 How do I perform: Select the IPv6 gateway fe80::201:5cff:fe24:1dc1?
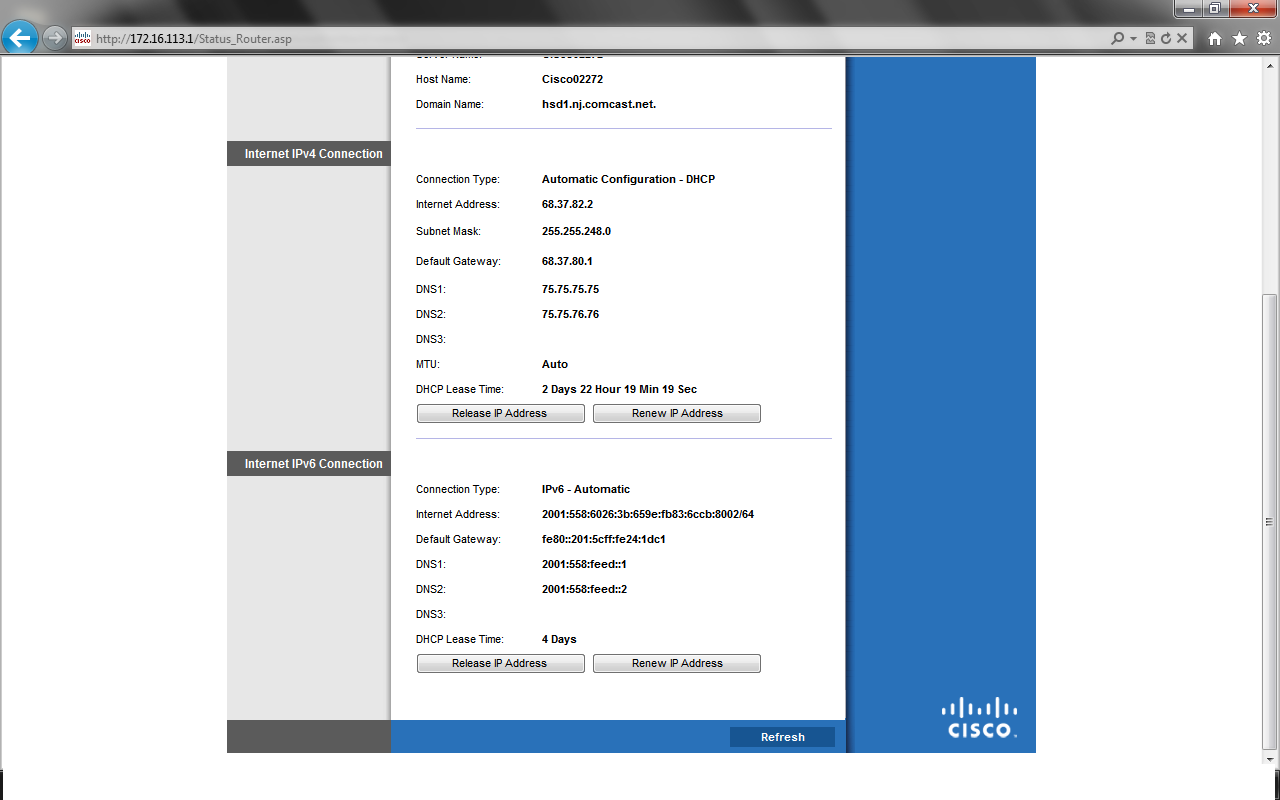point(604,539)
